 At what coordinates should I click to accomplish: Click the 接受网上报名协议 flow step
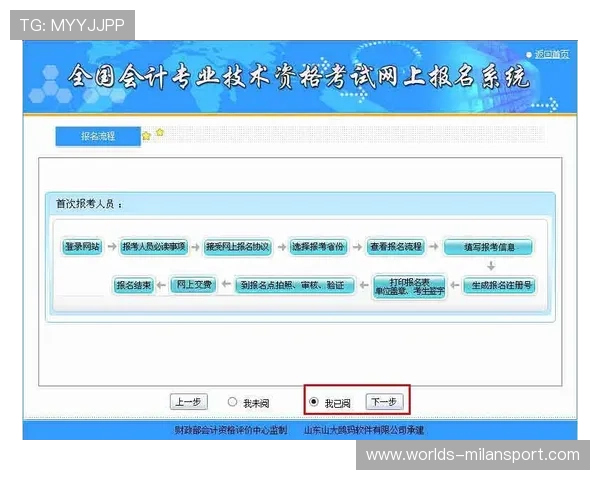coord(237,247)
